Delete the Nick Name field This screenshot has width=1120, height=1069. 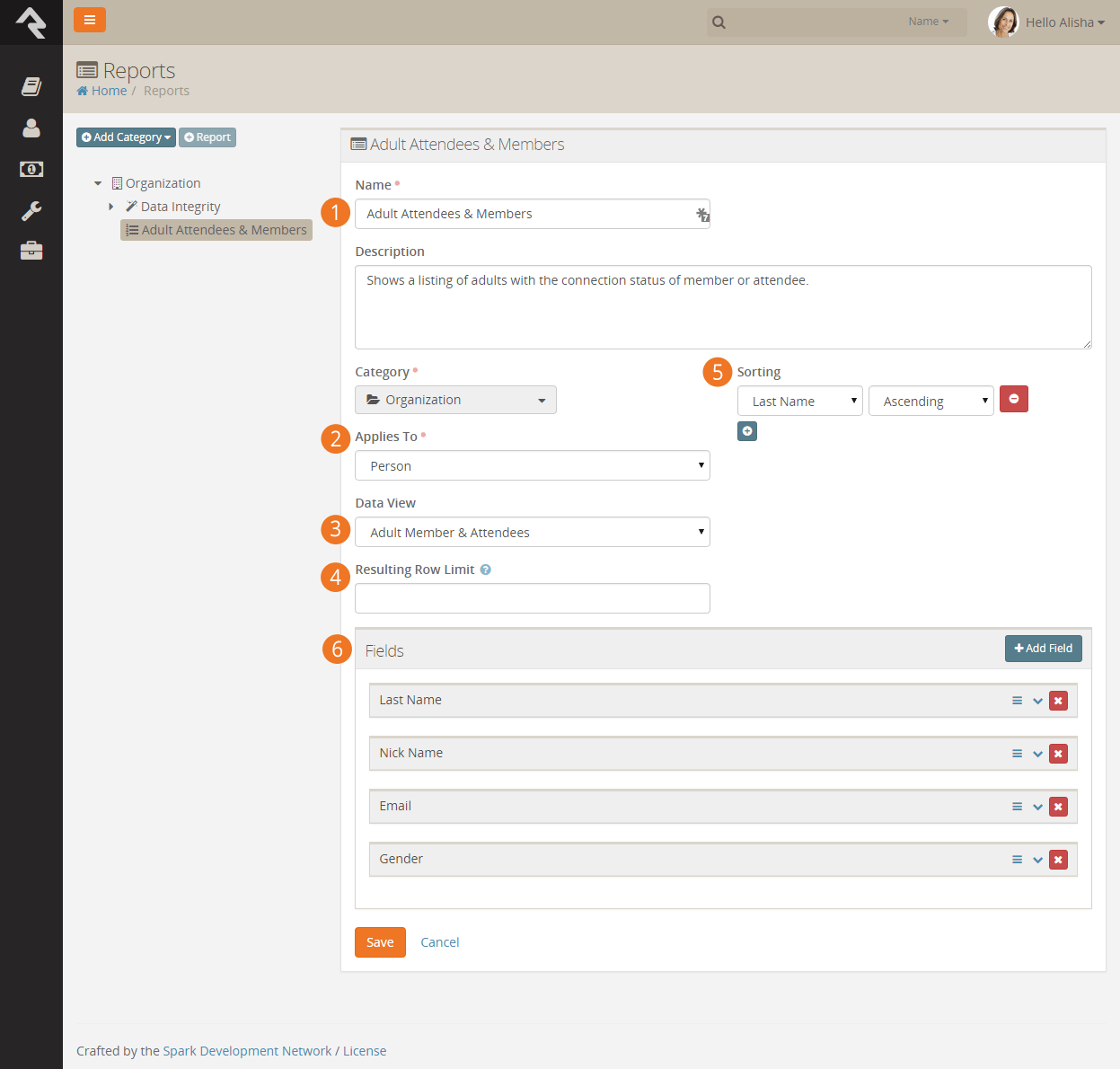1059,754
